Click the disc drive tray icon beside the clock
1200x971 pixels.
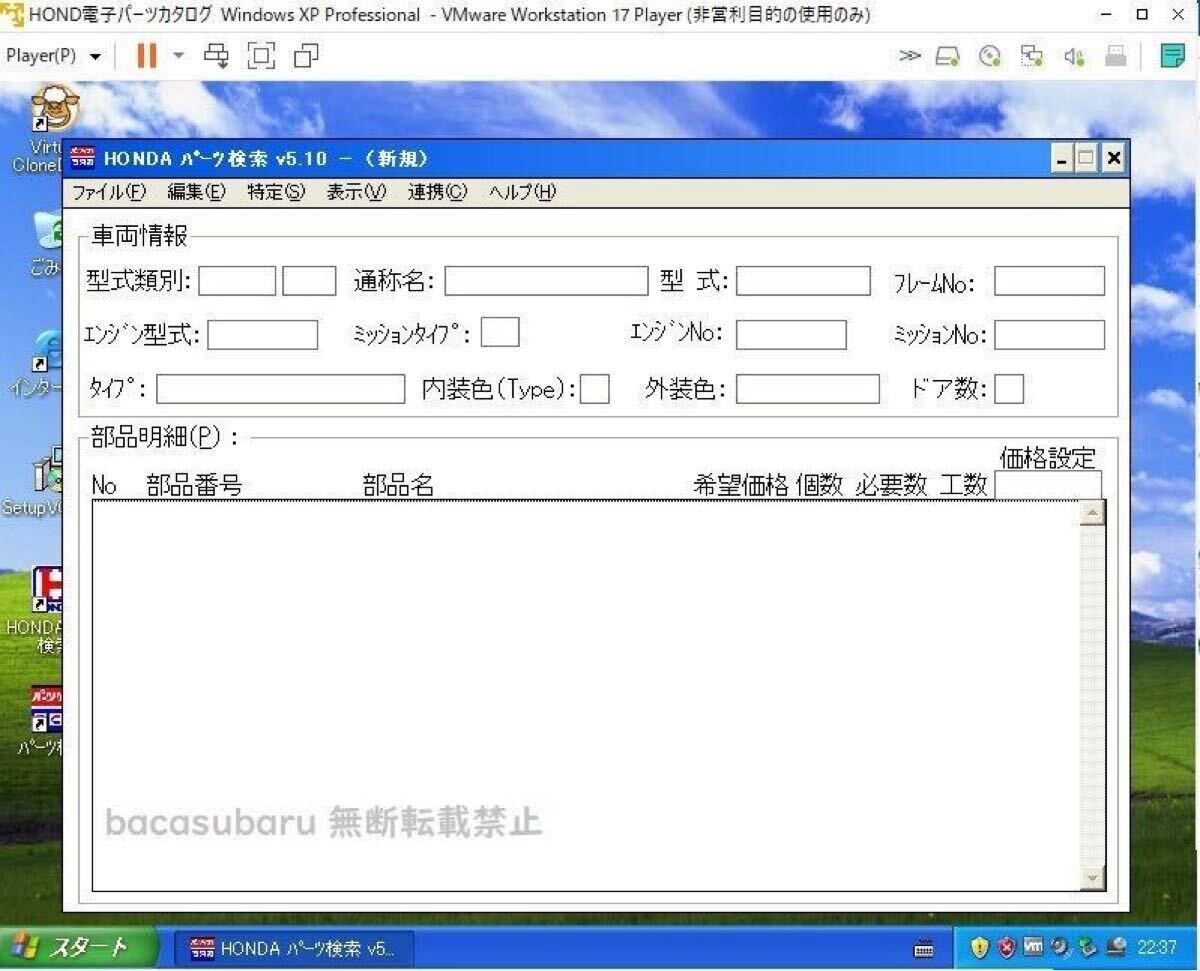point(1117,948)
